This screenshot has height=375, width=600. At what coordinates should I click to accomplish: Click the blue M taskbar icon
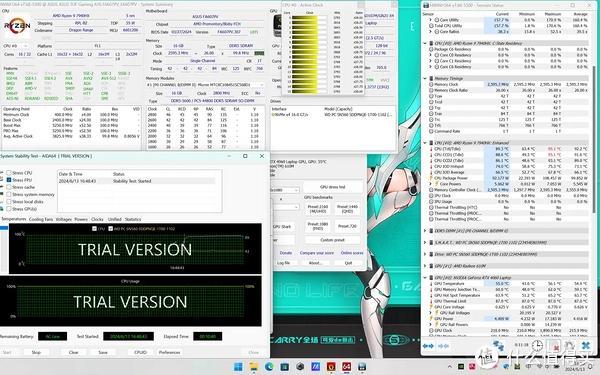pyautogui.click(x=316, y=367)
